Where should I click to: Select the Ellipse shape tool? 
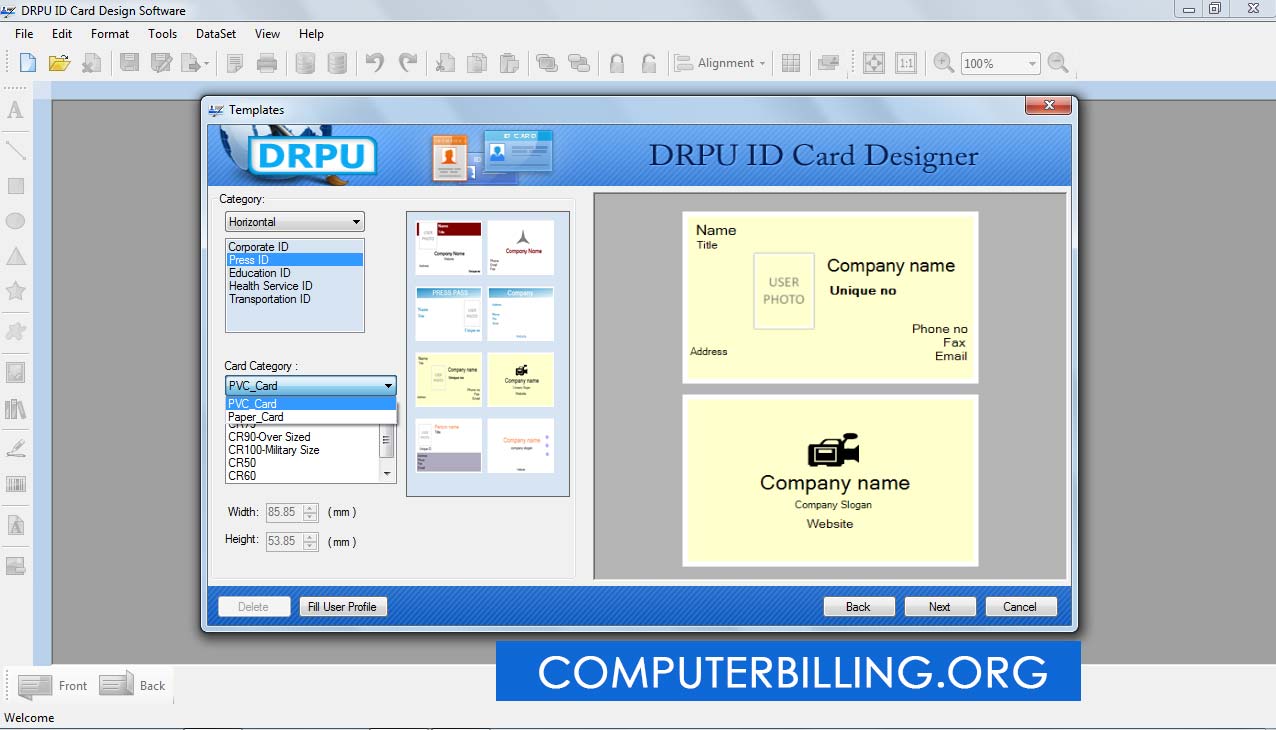click(x=16, y=221)
